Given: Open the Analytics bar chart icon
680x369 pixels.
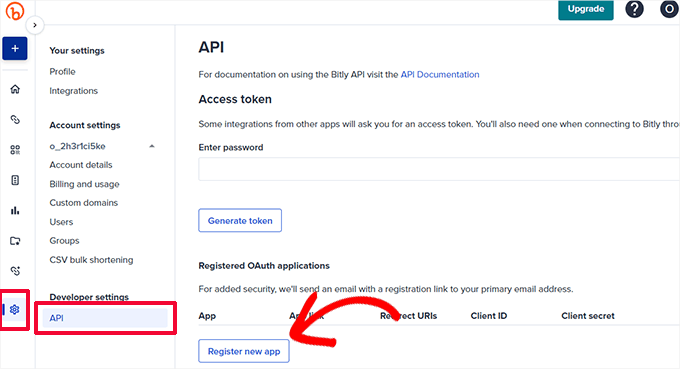Looking at the screenshot, I should click(15, 210).
